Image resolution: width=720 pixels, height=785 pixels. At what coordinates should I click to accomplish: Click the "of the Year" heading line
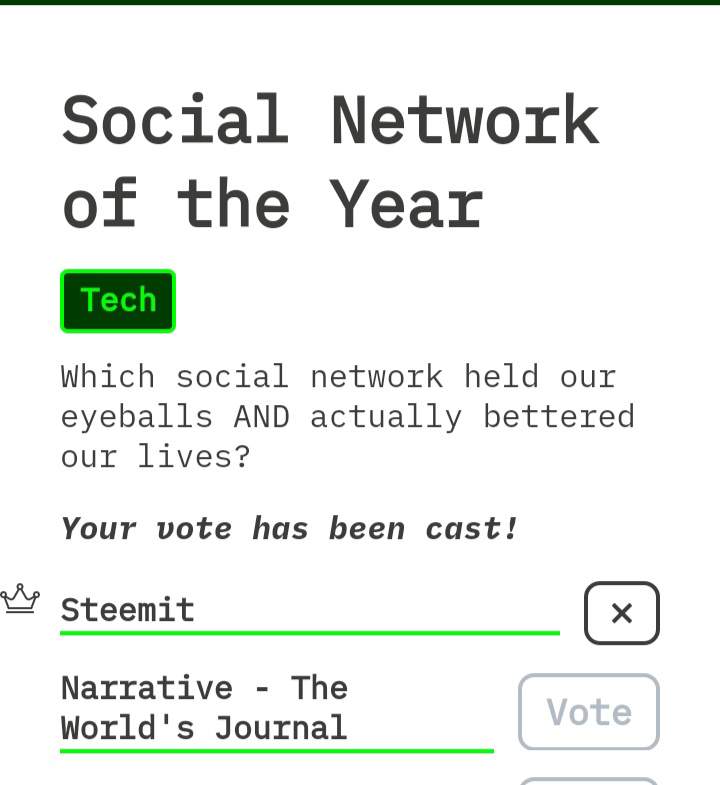click(x=273, y=204)
